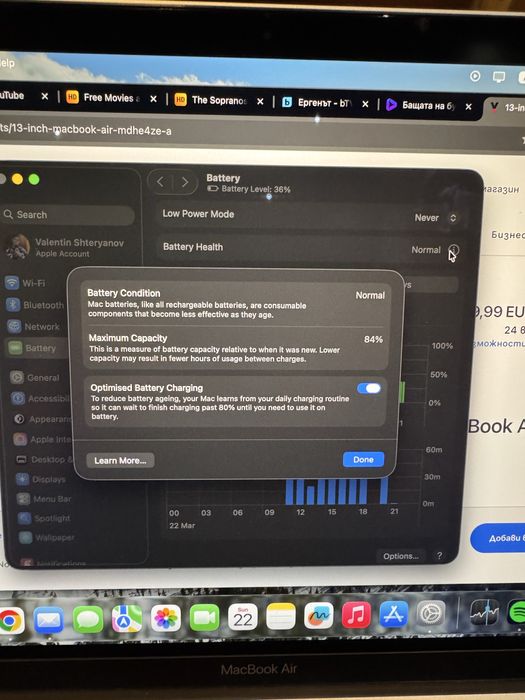Open Maps from the Dock
Image resolution: width=525 pixels, height=700 pixels.
127,619
